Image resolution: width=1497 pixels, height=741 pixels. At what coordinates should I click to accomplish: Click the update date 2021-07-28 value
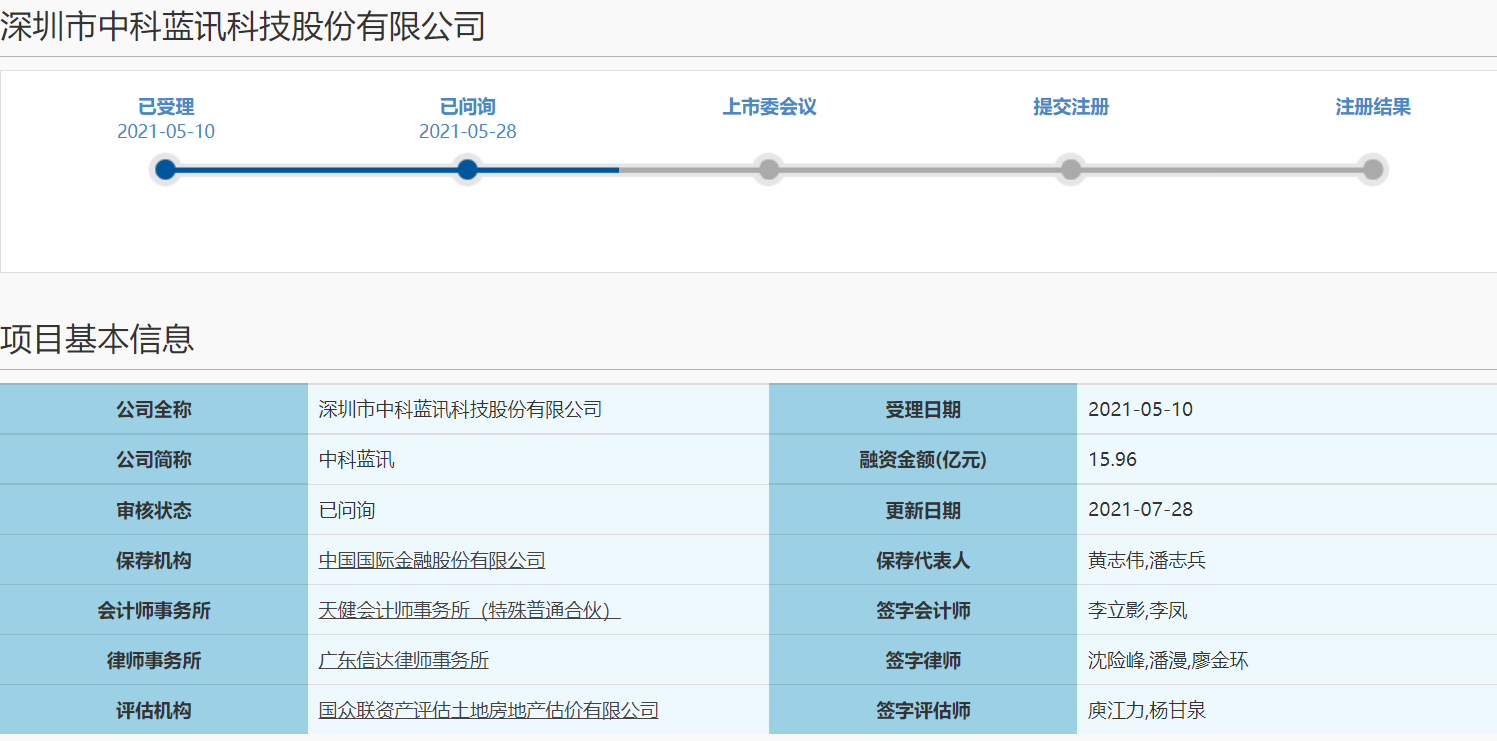tap(1140, 510)
